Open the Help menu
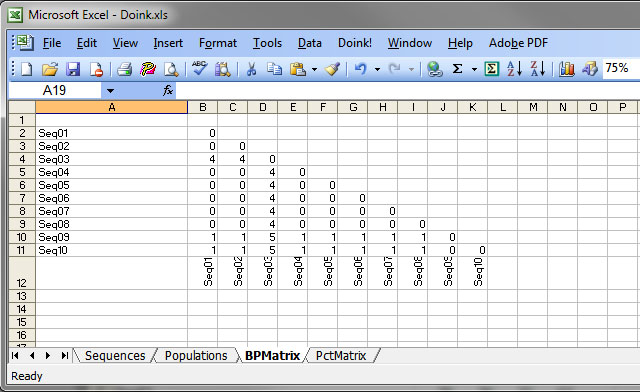The image size is (640, 392). 460,43
